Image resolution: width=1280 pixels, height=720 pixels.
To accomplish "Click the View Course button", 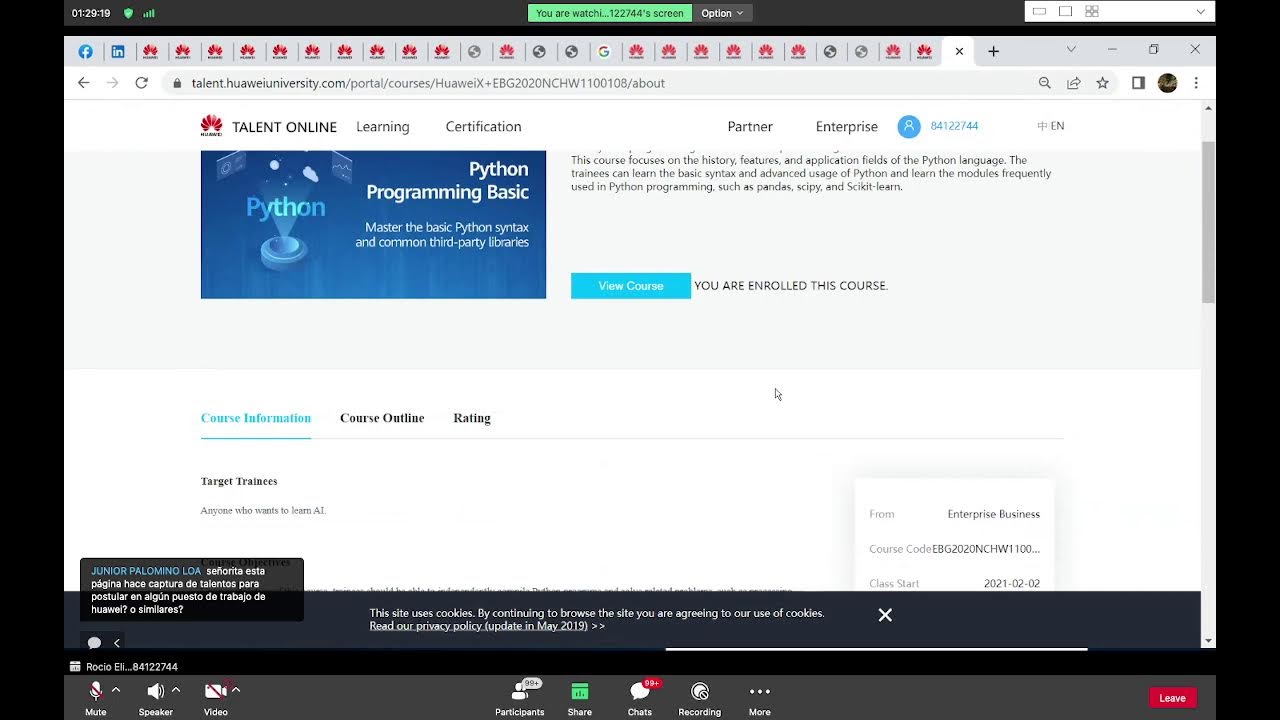I will tap(631, 286).
